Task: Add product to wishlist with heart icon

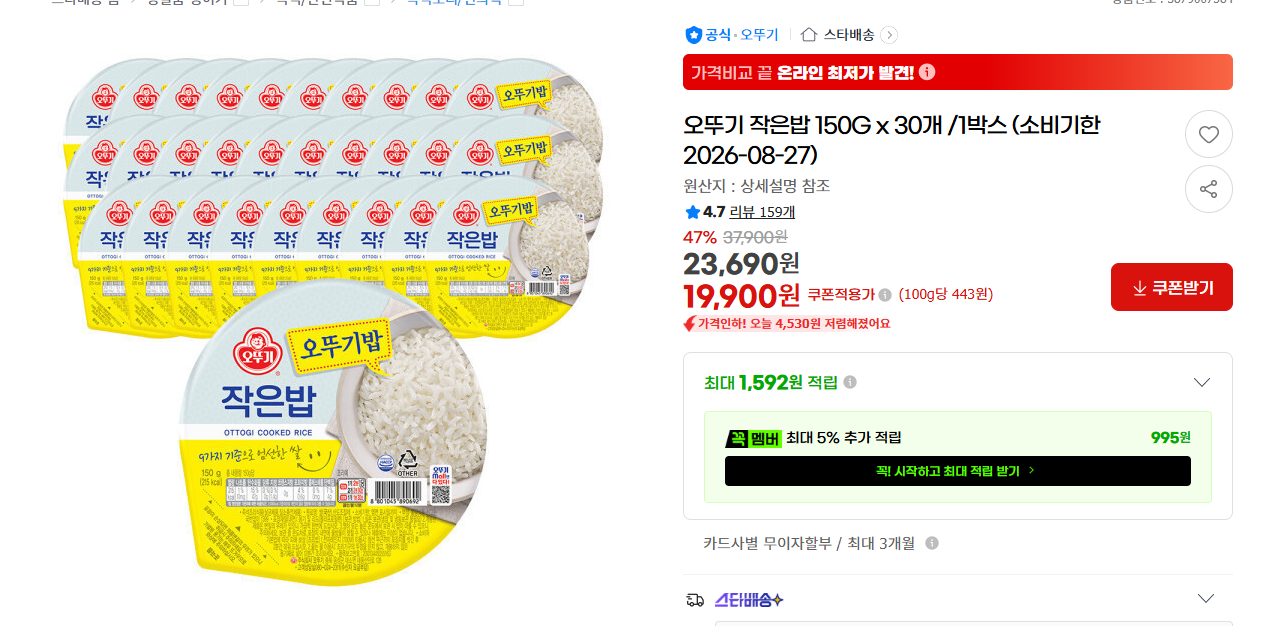Action: (x=1208, y=134)
